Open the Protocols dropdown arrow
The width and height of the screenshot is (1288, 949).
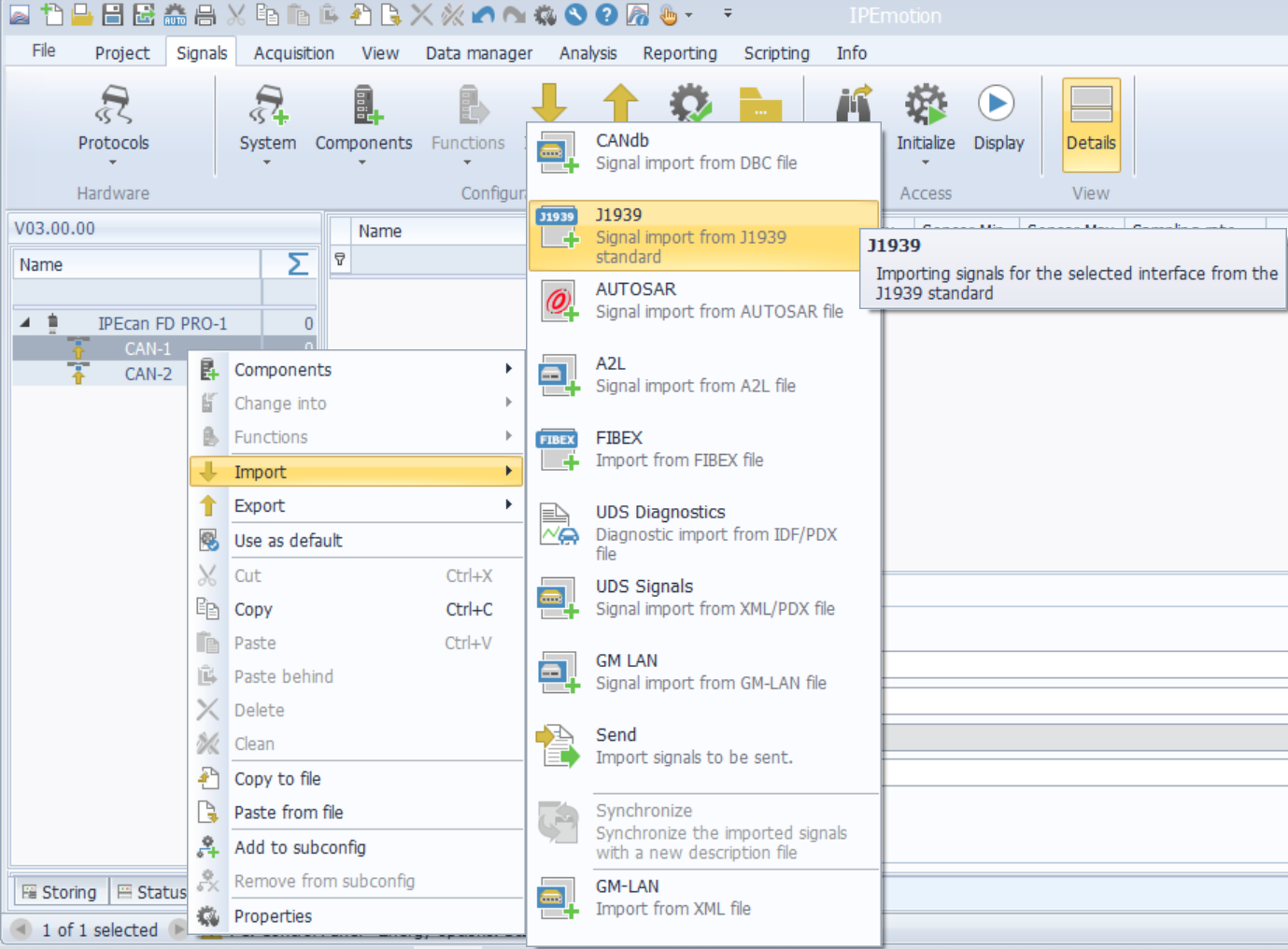(x=113, y=163)
